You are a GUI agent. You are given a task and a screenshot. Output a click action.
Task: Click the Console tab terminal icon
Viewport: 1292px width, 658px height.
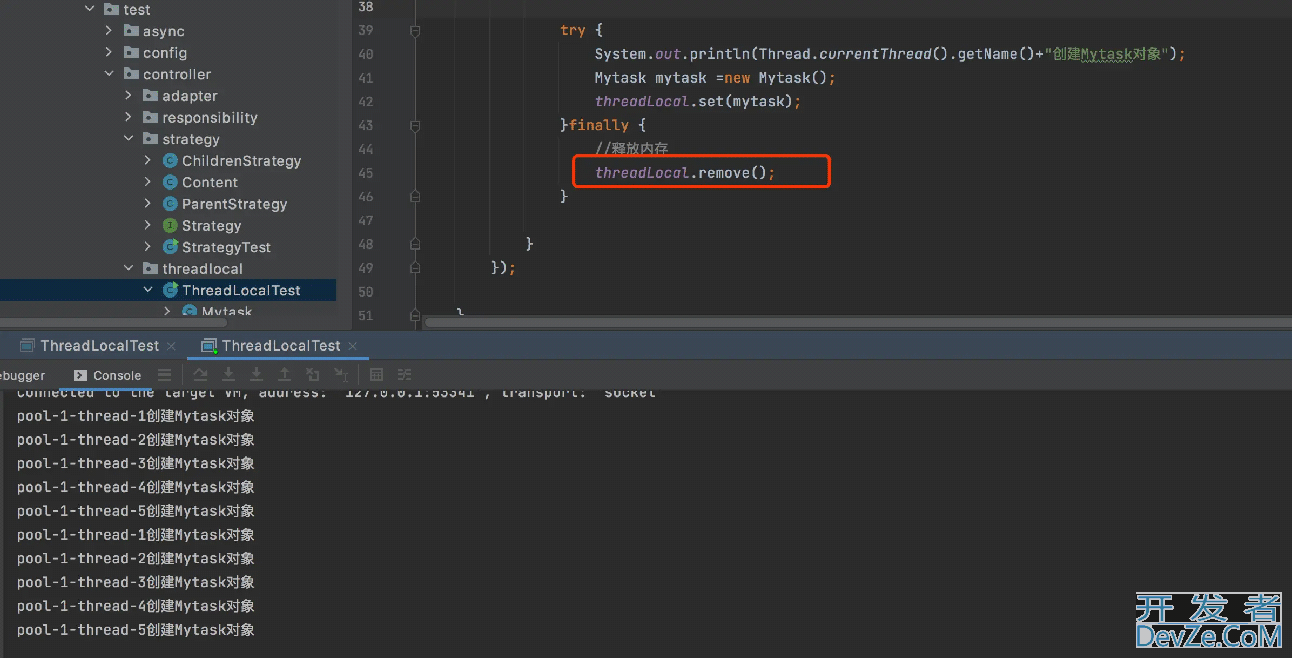coord(80,375)
